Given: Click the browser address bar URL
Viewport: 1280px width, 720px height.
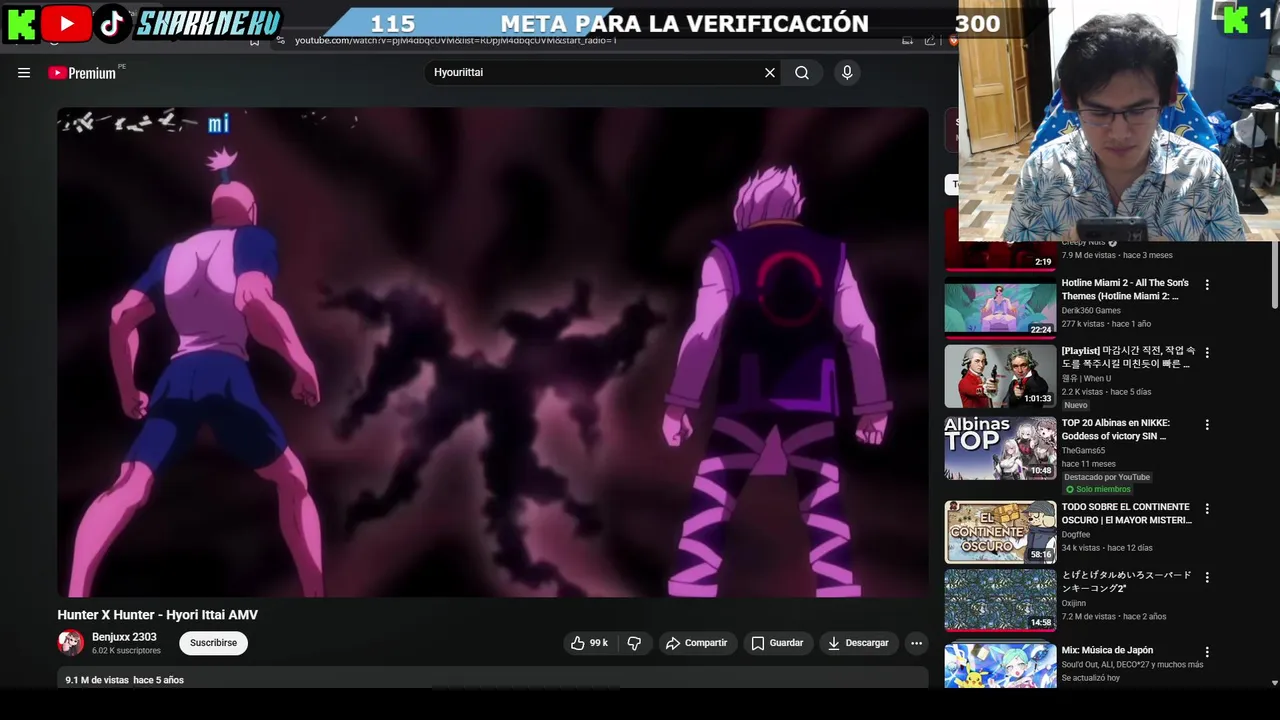Looking at the screenshot, I should click(x=456, y=40).
